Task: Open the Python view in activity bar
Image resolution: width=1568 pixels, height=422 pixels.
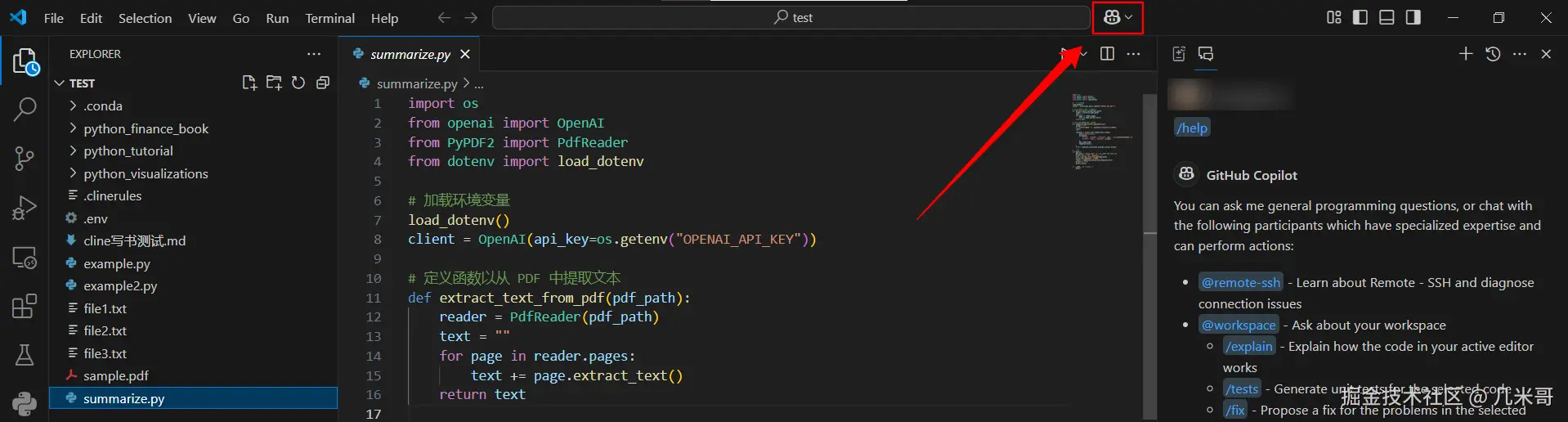Action: (25, 403)
